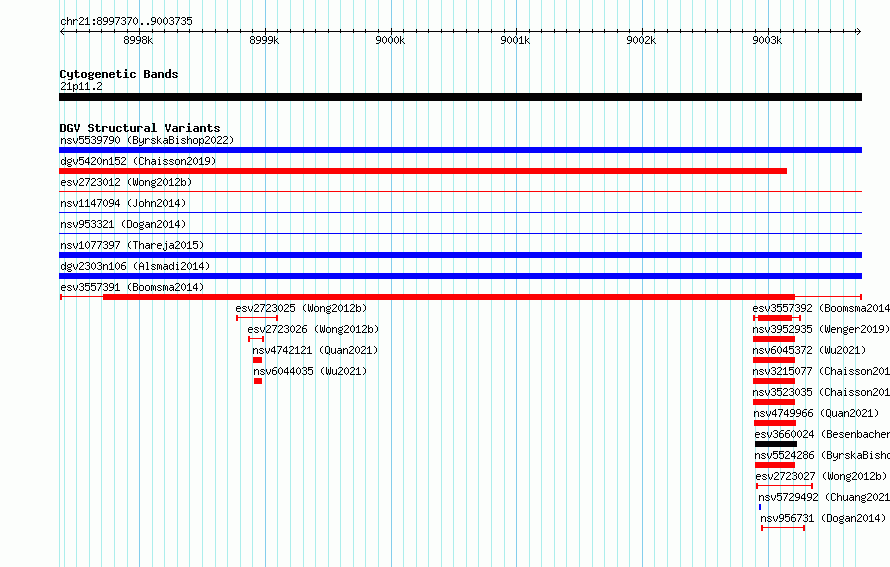Image resolution: width=890 pixels, height=567 pixels.
Task: Click nsv956731 (Dogan2014) variant label
Action: tap(823, 518)
